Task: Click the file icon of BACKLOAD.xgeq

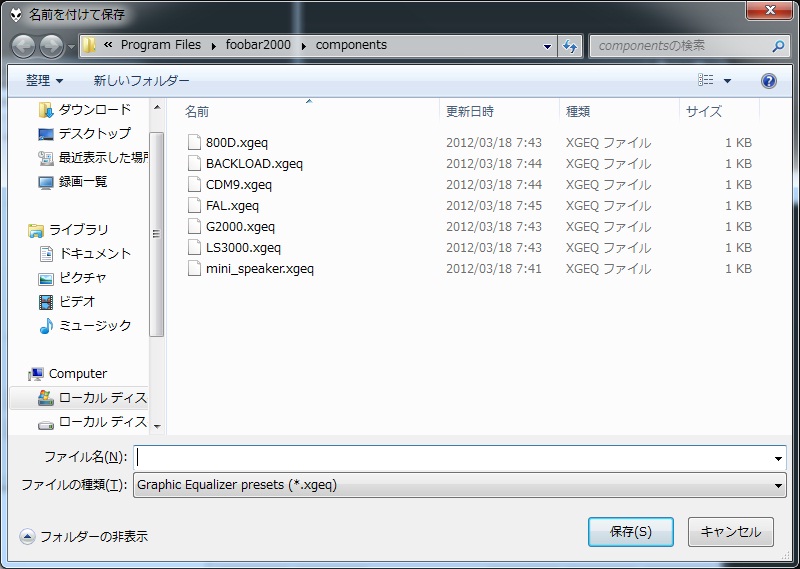Action: [x=194, y=163]
